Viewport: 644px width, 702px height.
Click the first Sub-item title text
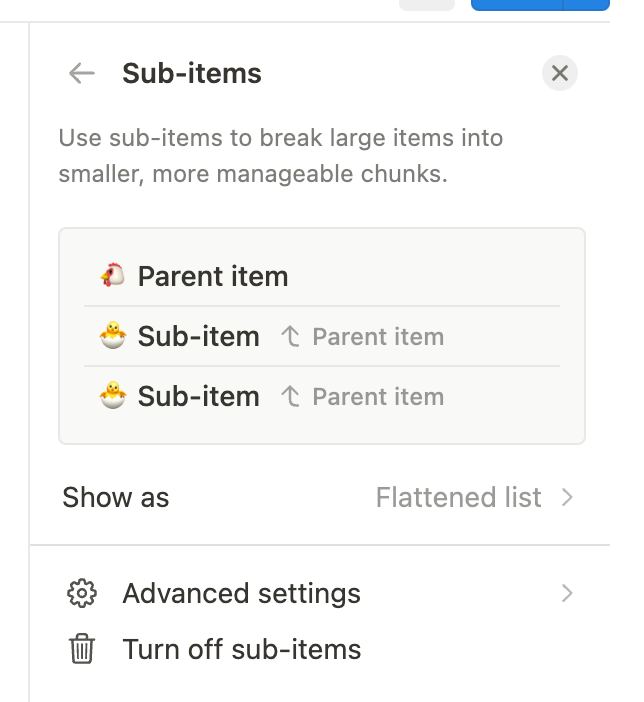pyautogui.click(x=199, y=336)
